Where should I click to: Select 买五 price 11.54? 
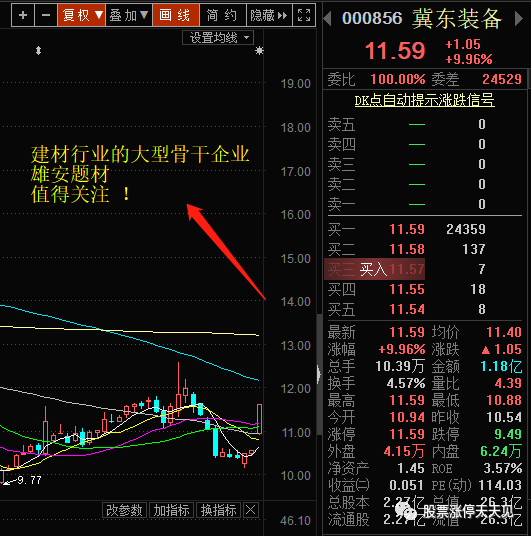tap(407, 309)
